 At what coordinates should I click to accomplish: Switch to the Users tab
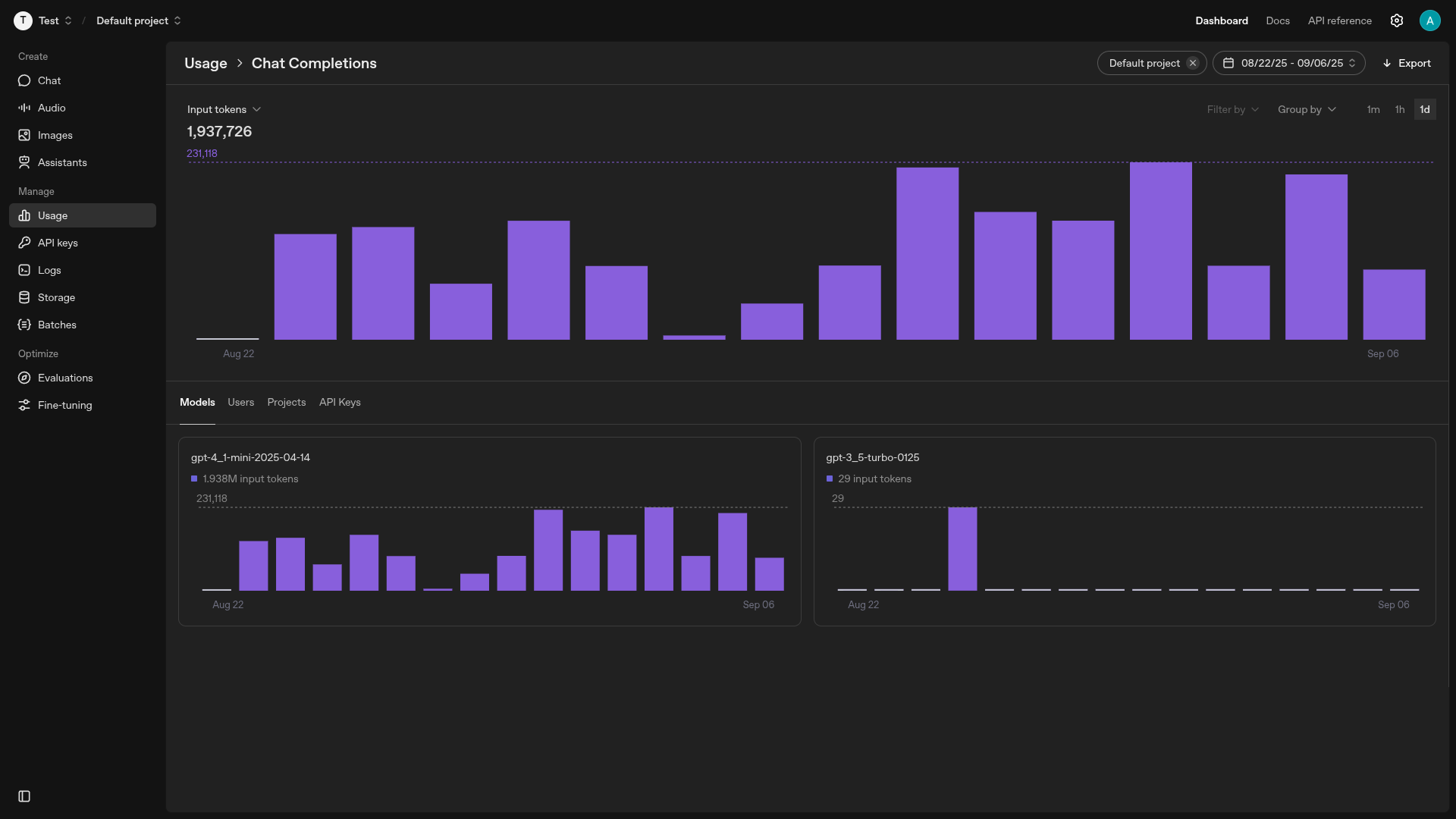point(240,402)
